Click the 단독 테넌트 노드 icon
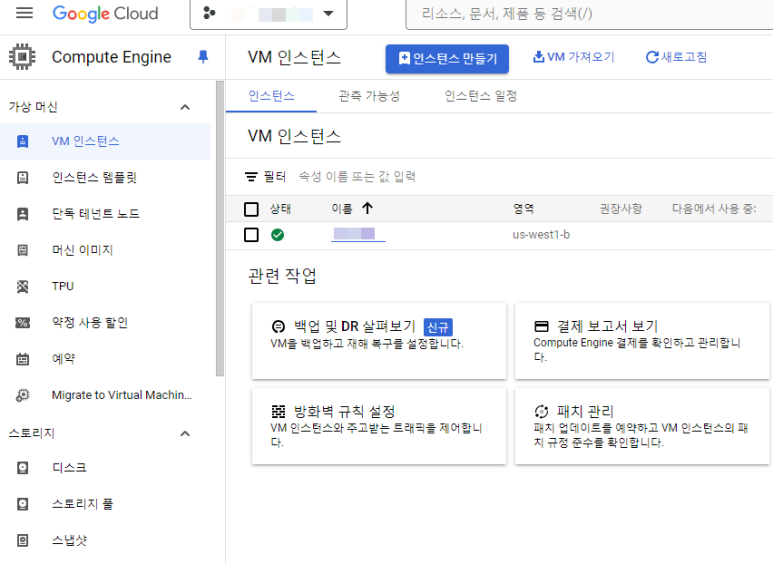Screen dimensions: 773x564 click(x=23, y=214)
